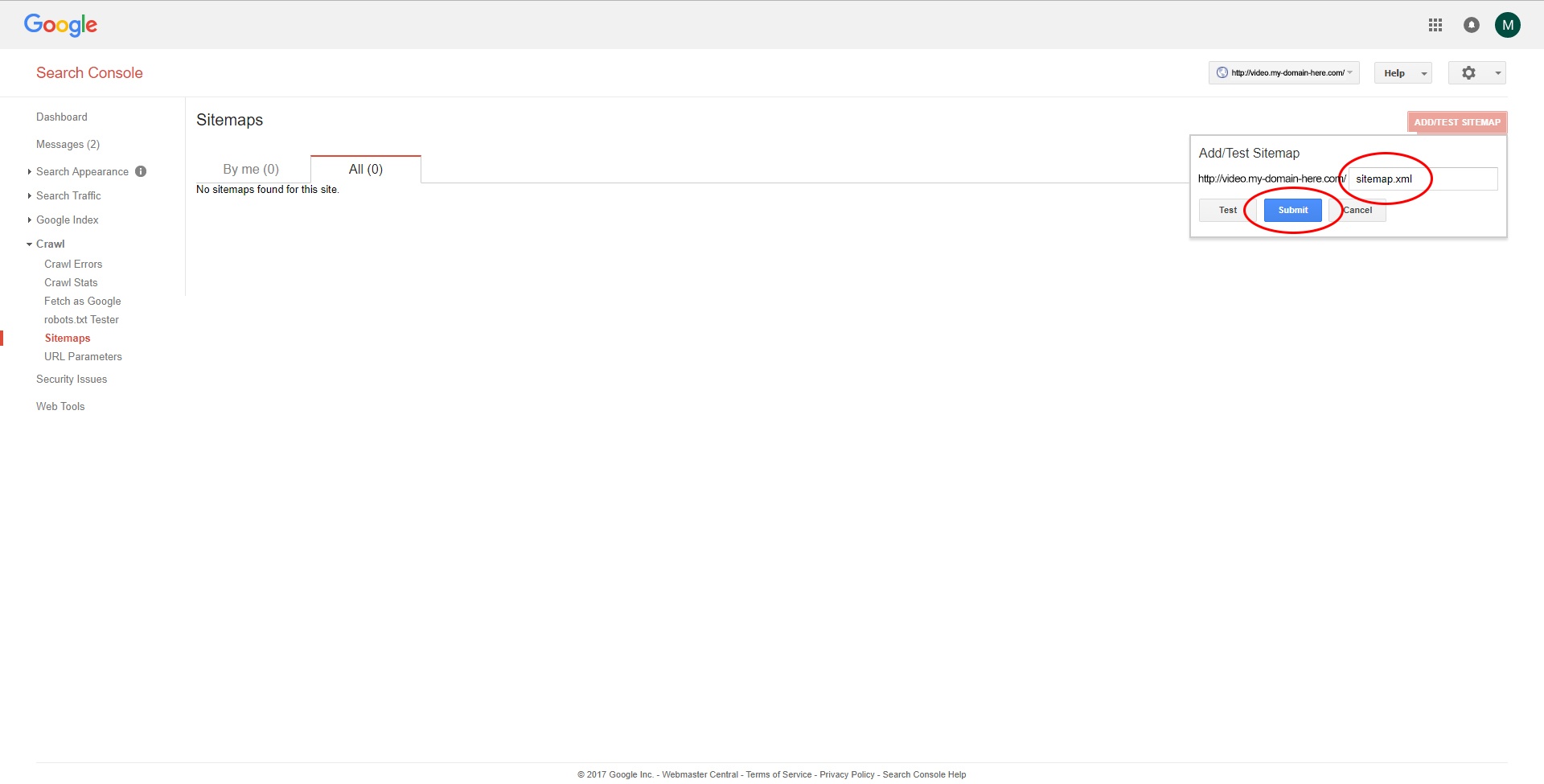Switch to the By me (0) tab

(x=251, y=169)
